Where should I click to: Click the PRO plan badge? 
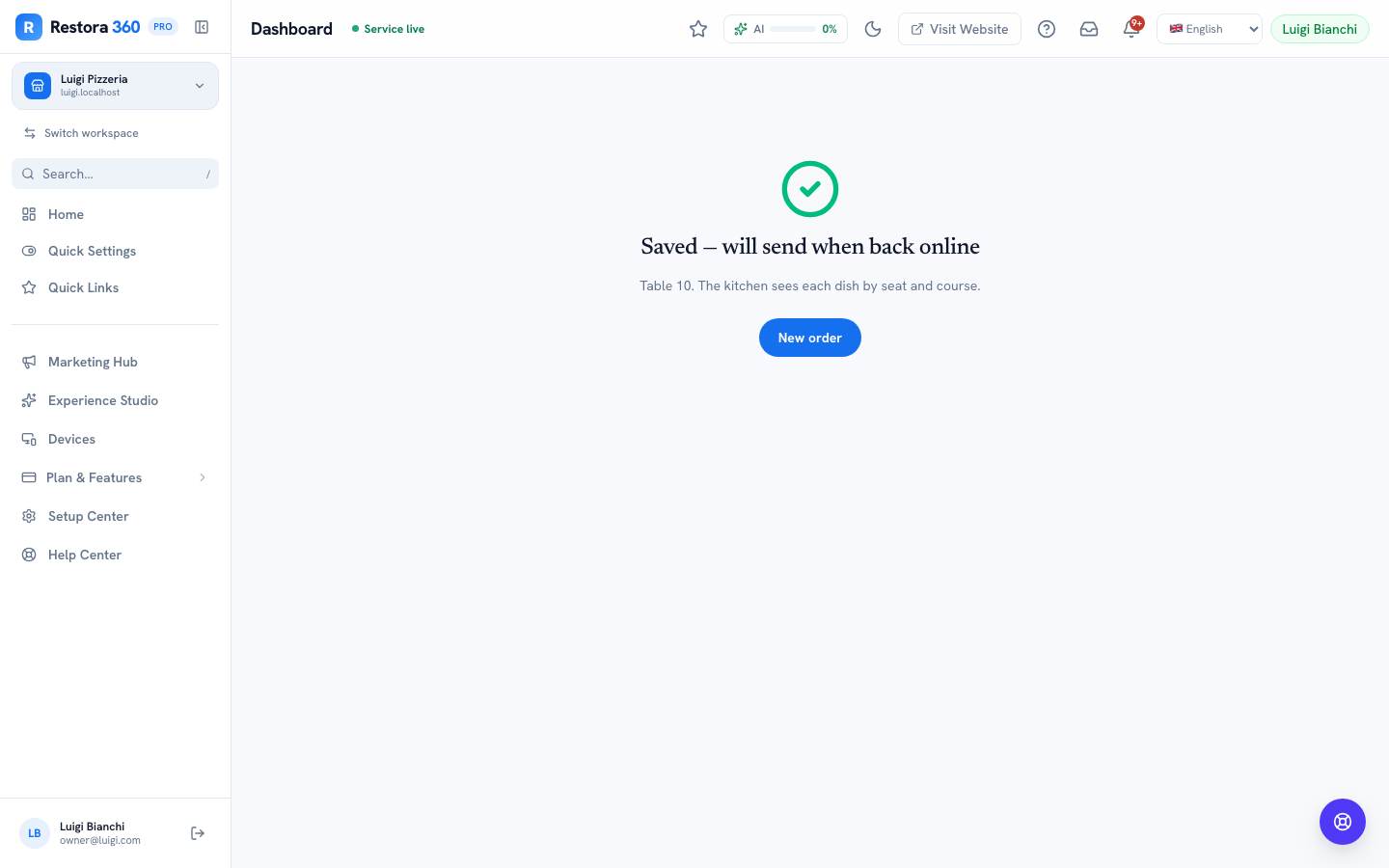click(x=163, y=27)
